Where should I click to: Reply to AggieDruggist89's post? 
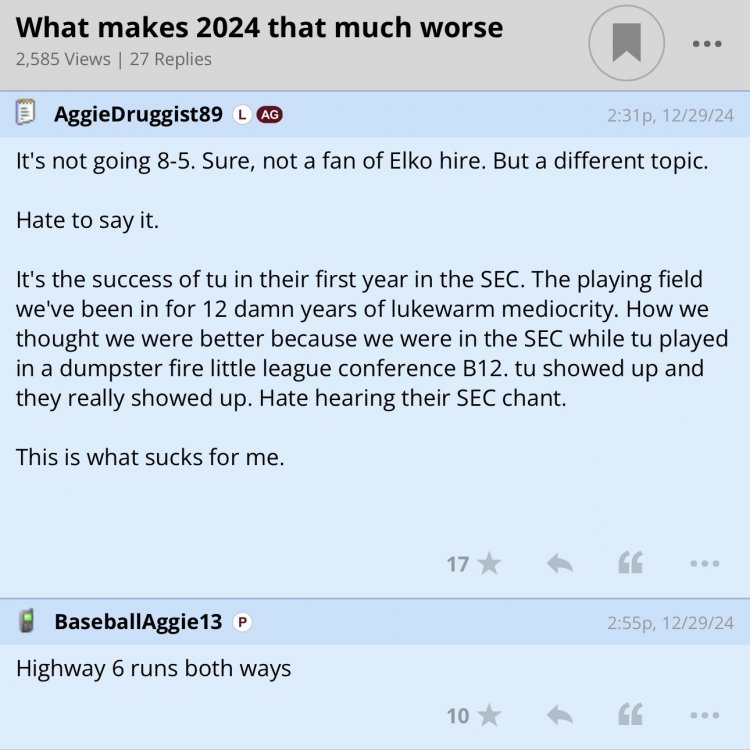tap(560, 564)
